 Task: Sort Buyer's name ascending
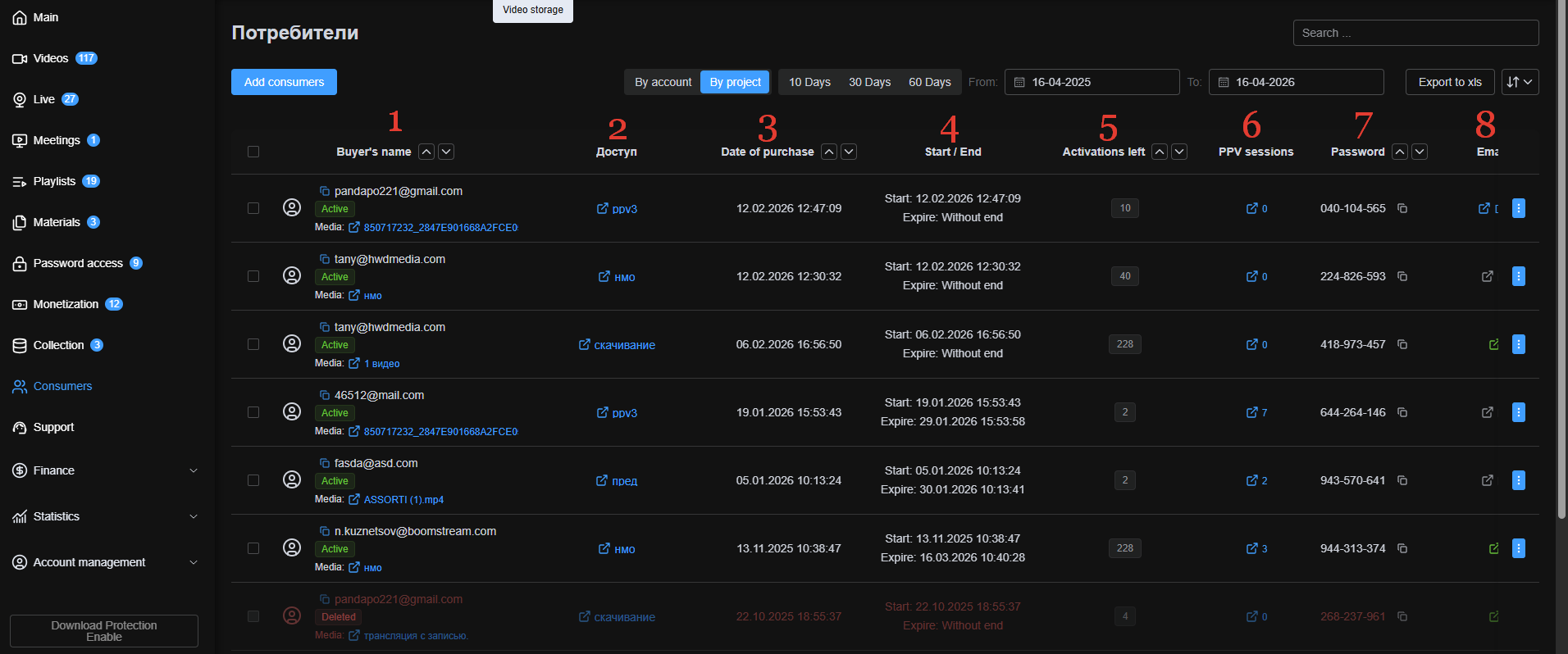point(426,152)
